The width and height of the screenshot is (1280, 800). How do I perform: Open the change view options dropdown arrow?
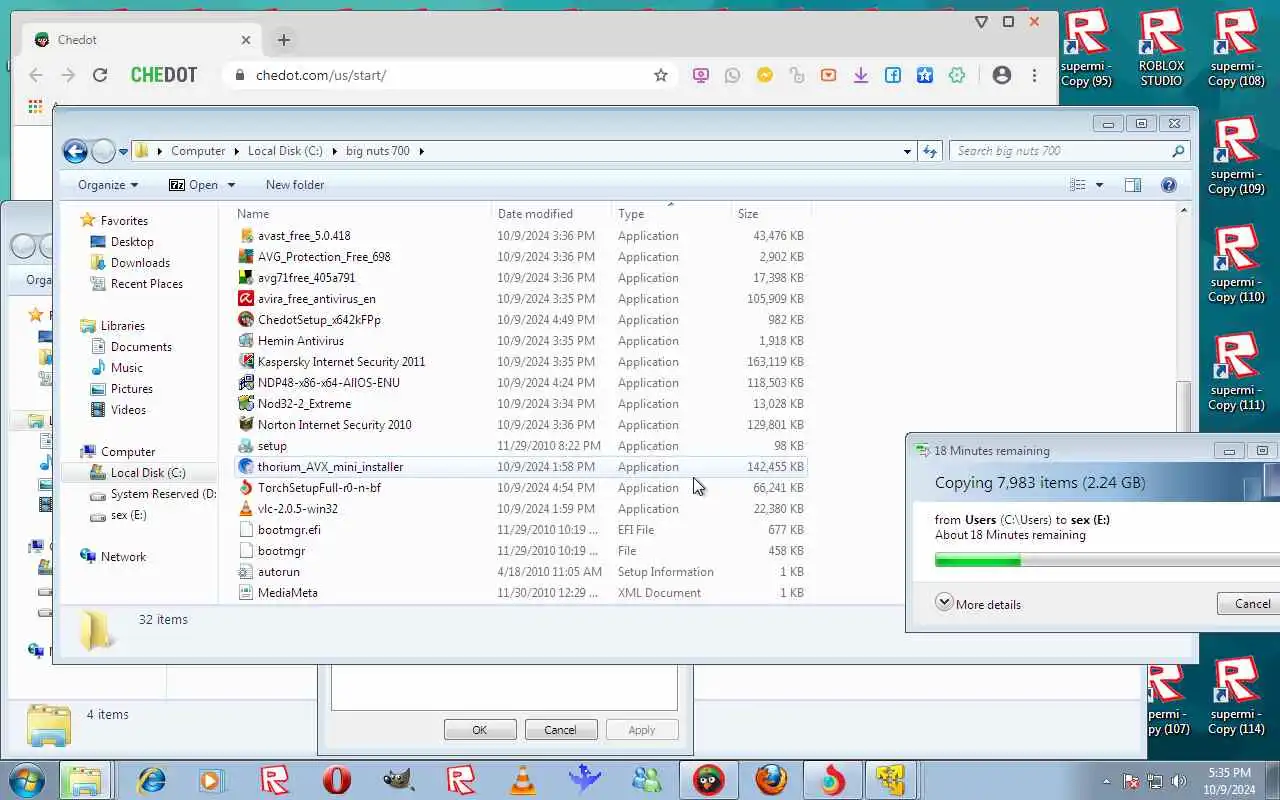1099,185
